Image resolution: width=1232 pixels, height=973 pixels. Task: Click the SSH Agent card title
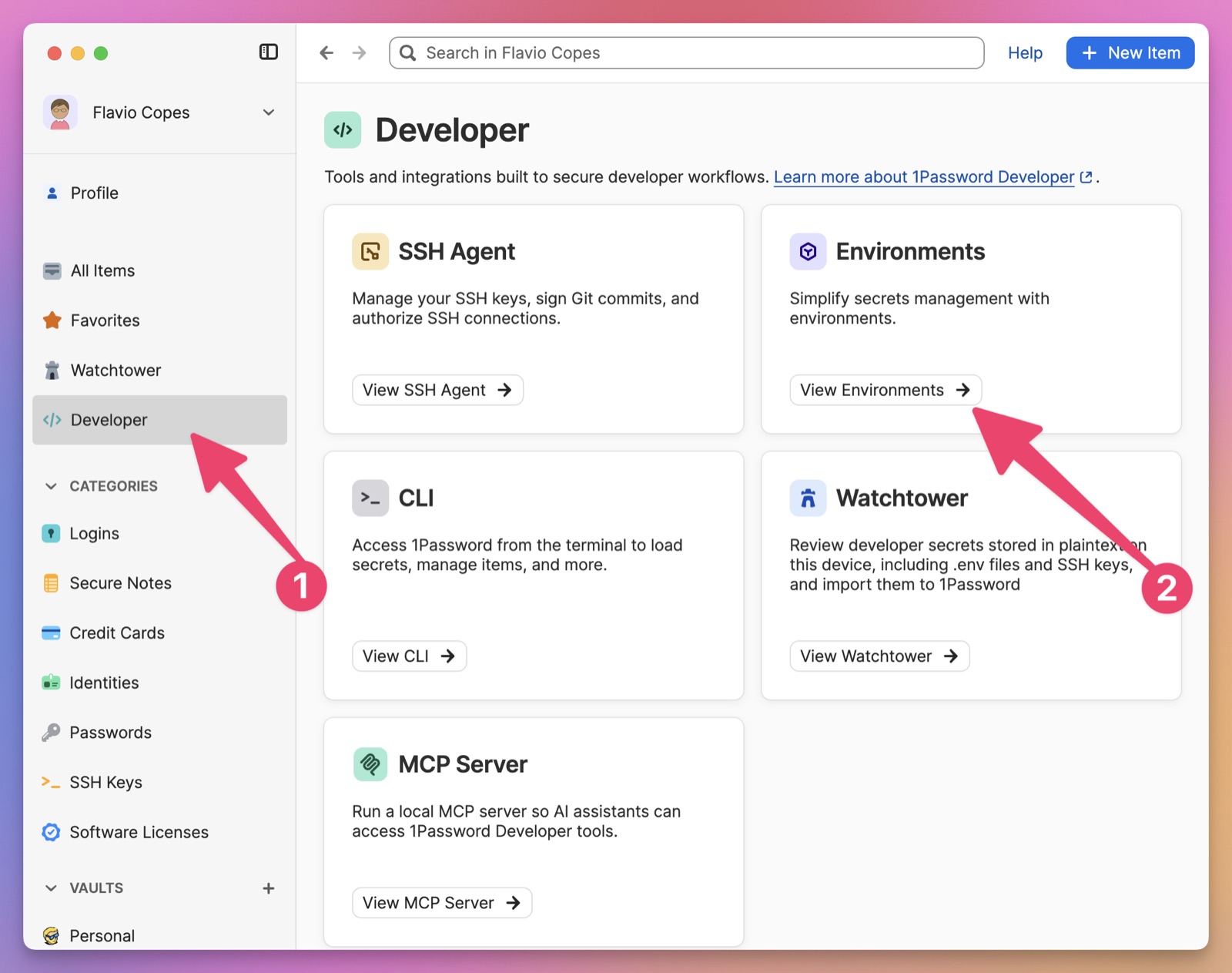457,252
